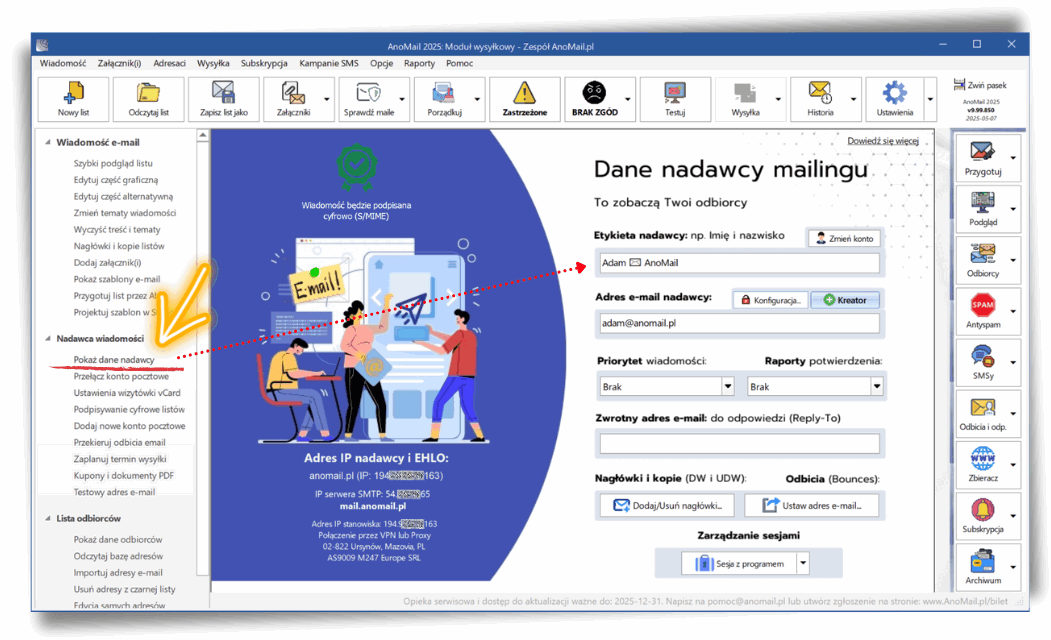The width and height of the screenshot is (1051, 640).
Task: Open the Antyspam SPAM icon
Action: point(983,312)
